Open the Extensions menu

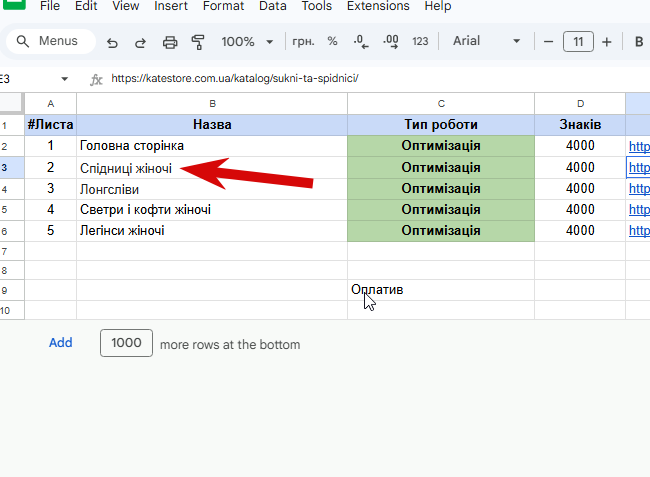tap(378, 6)
